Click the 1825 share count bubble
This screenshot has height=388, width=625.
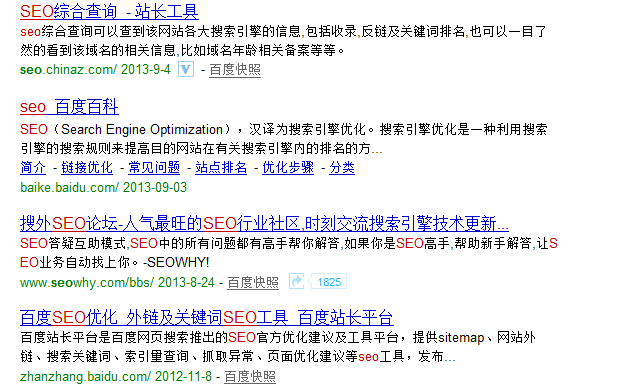pos(328,282)
